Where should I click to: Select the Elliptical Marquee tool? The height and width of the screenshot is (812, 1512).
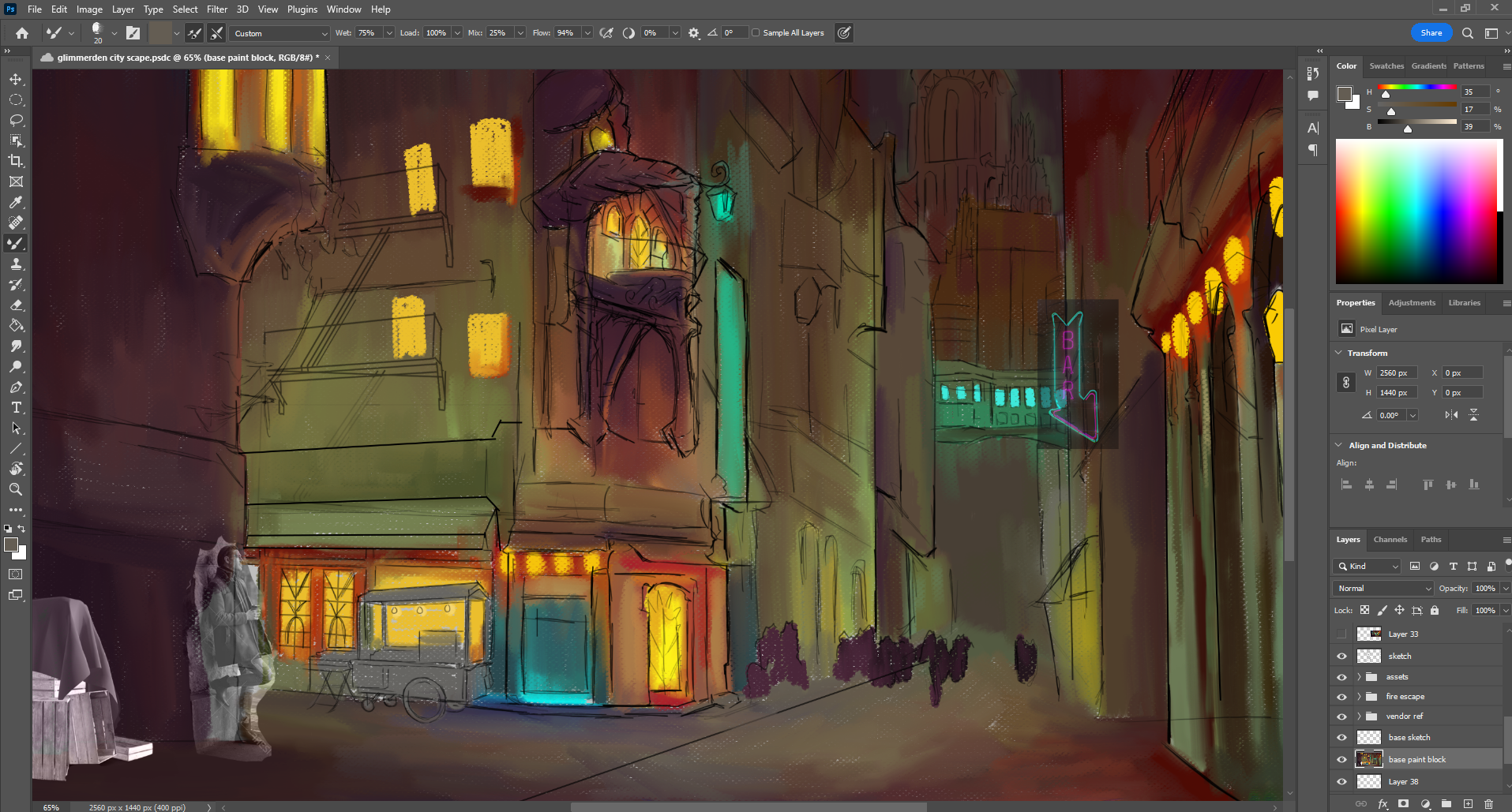click(16, 100)
